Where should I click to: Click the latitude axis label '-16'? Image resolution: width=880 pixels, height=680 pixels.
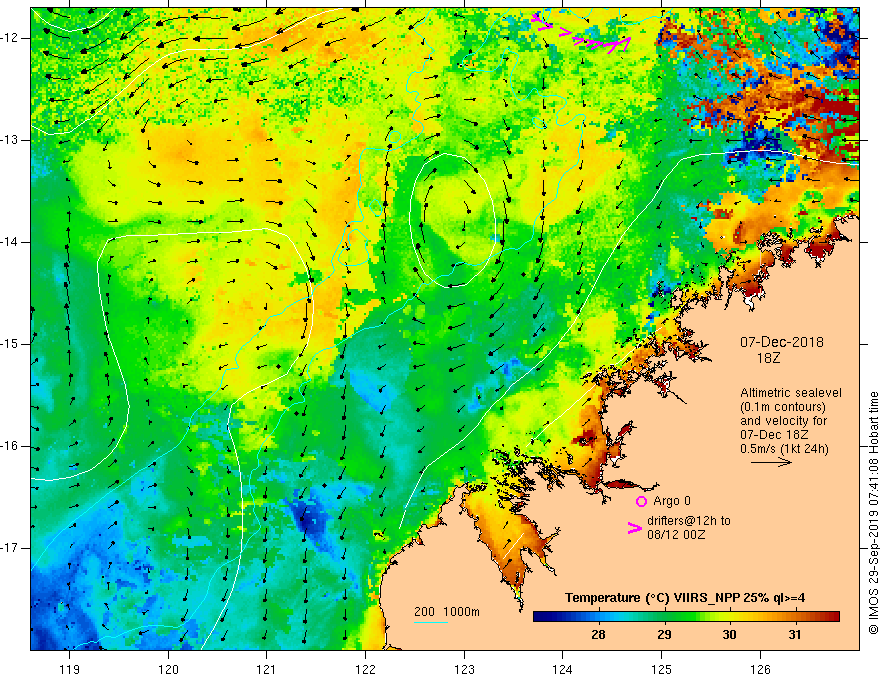pos(10,446)
